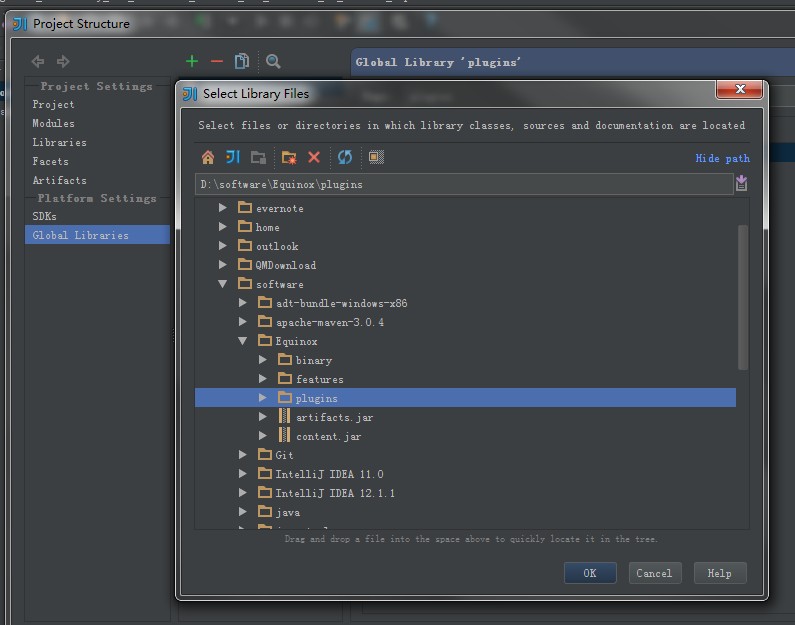
Task: Select Global Libraries in sidebar
Action: [x=97, y=235]
